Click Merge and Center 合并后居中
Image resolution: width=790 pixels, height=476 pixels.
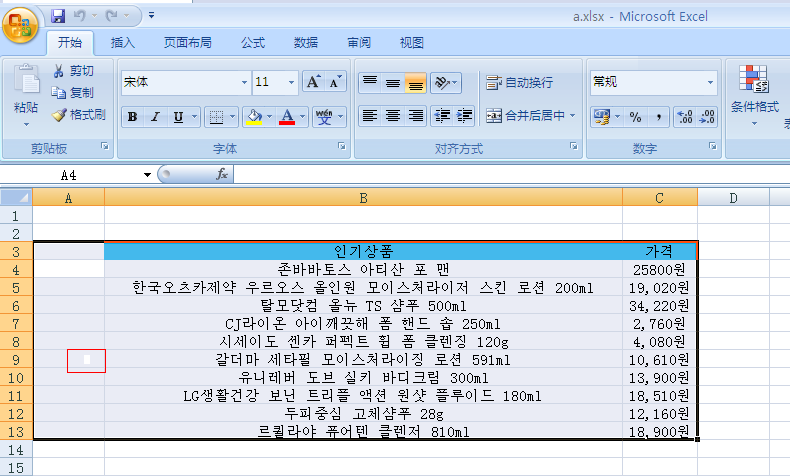(x=525, y=115)
